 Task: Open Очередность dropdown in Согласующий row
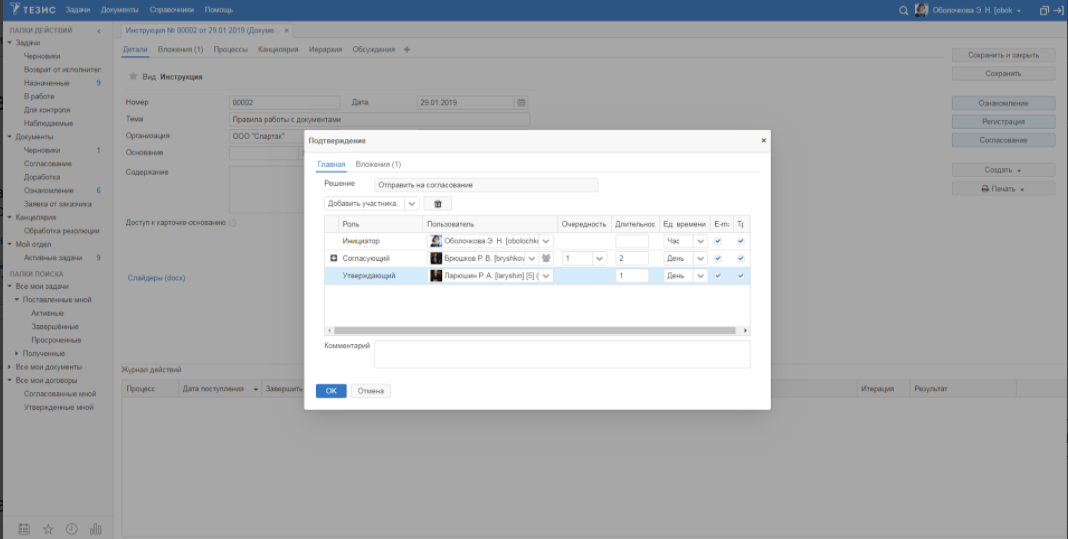[599, 258]
